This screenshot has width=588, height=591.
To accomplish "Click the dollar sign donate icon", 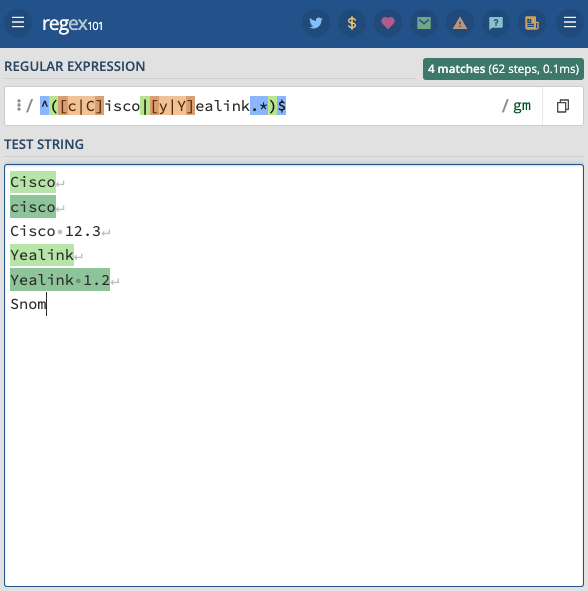I will (x=352, y=23).
